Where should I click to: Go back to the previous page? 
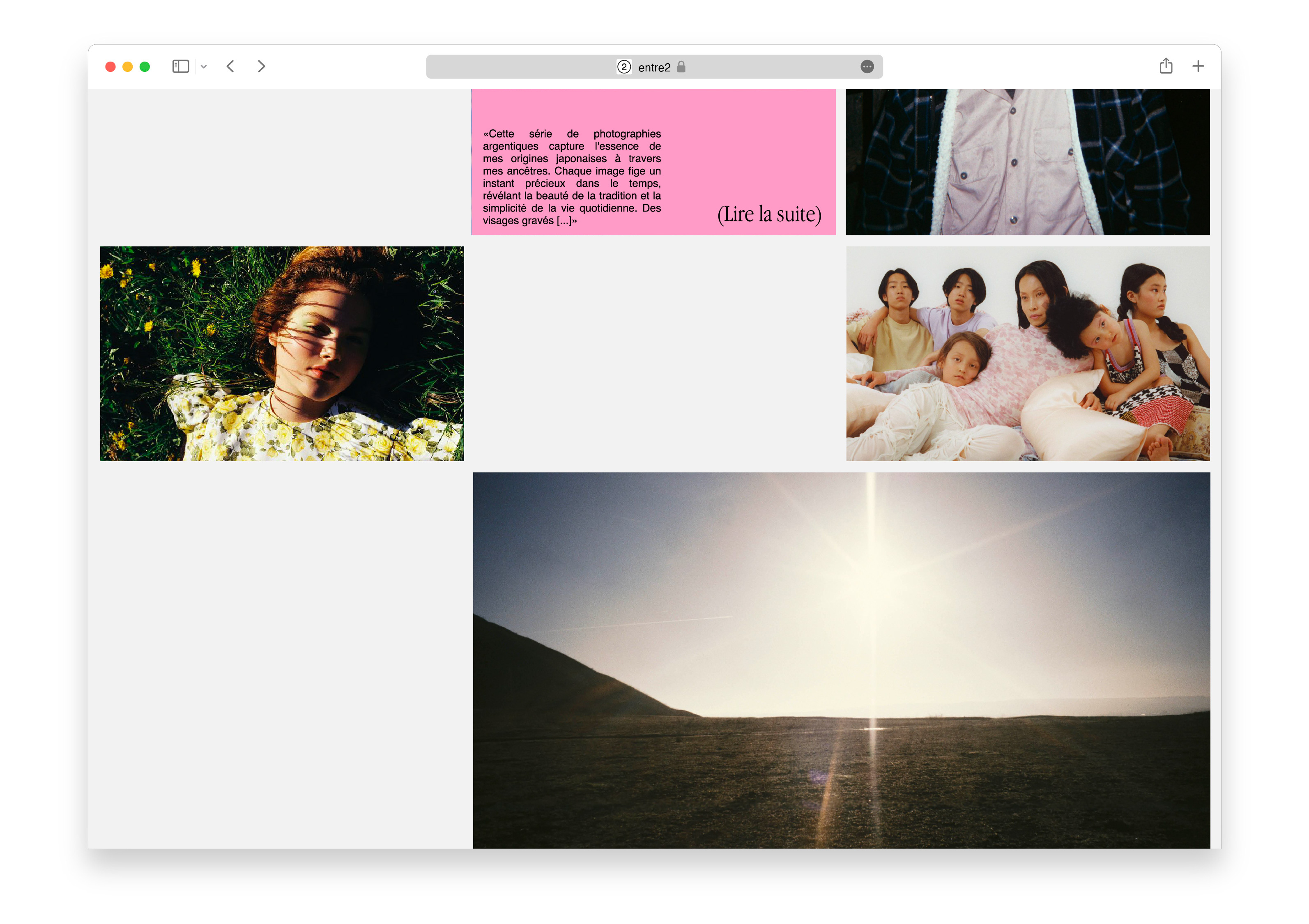pyautogui.click(x=230, y=67)
